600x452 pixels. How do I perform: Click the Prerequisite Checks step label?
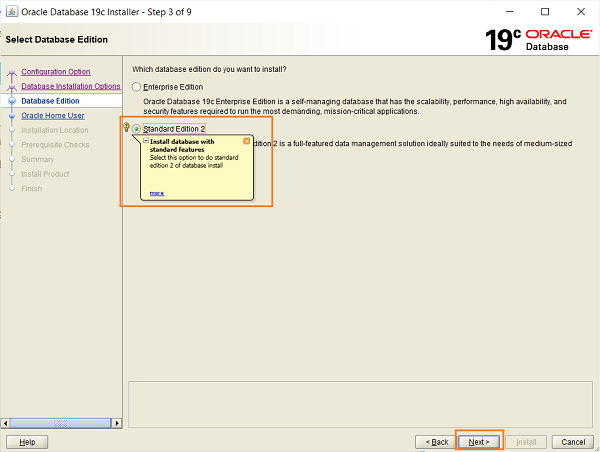tap(55, 145)
